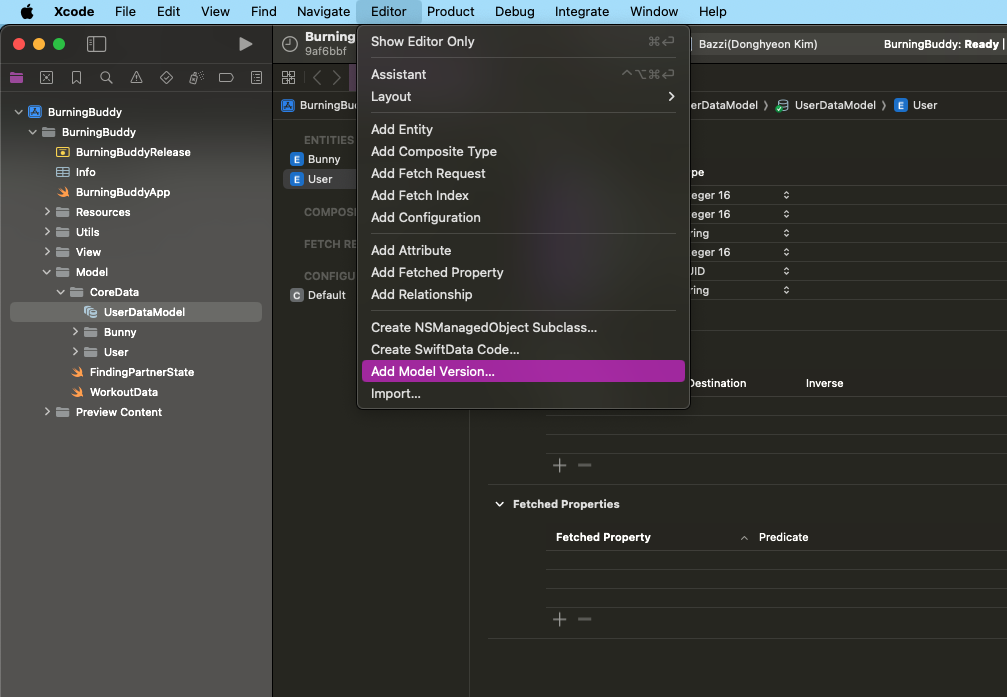Open the UUID type dropdown
Viewport: 1007px width, 697px height.
786,271
